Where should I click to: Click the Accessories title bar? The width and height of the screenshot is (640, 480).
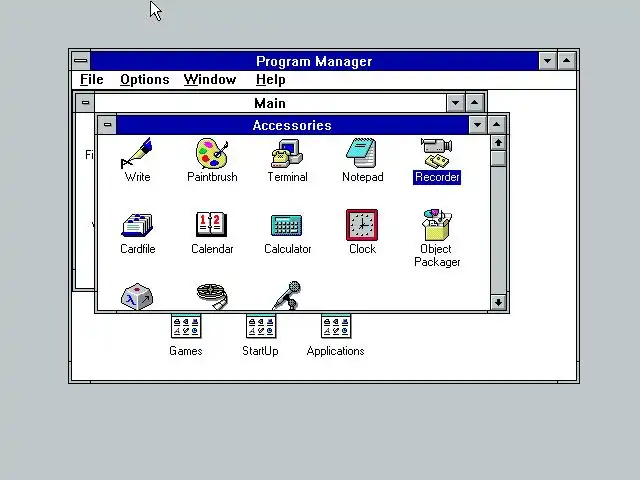pos(292,125)
